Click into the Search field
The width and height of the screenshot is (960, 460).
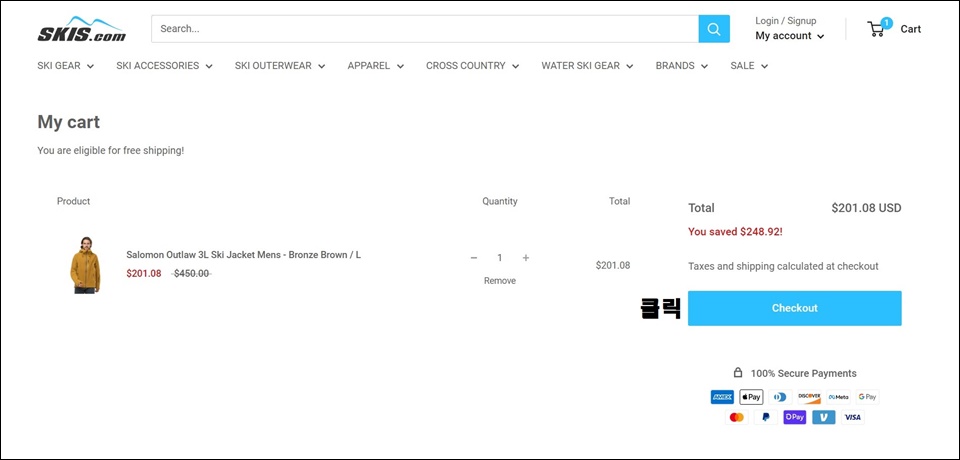[425, 29]
